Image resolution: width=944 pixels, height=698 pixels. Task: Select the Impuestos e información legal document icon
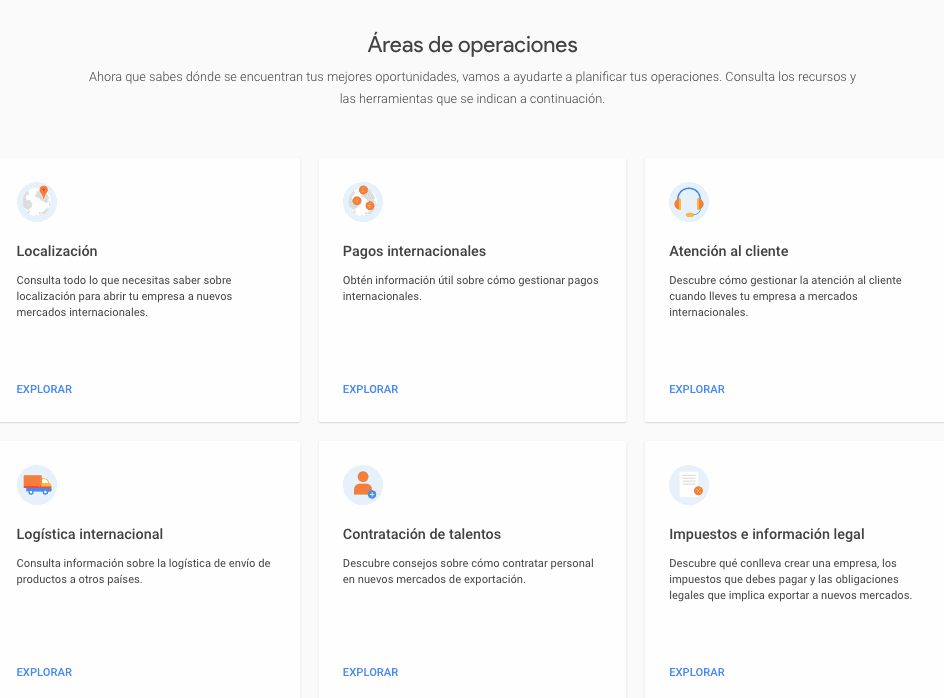point(689,484)
